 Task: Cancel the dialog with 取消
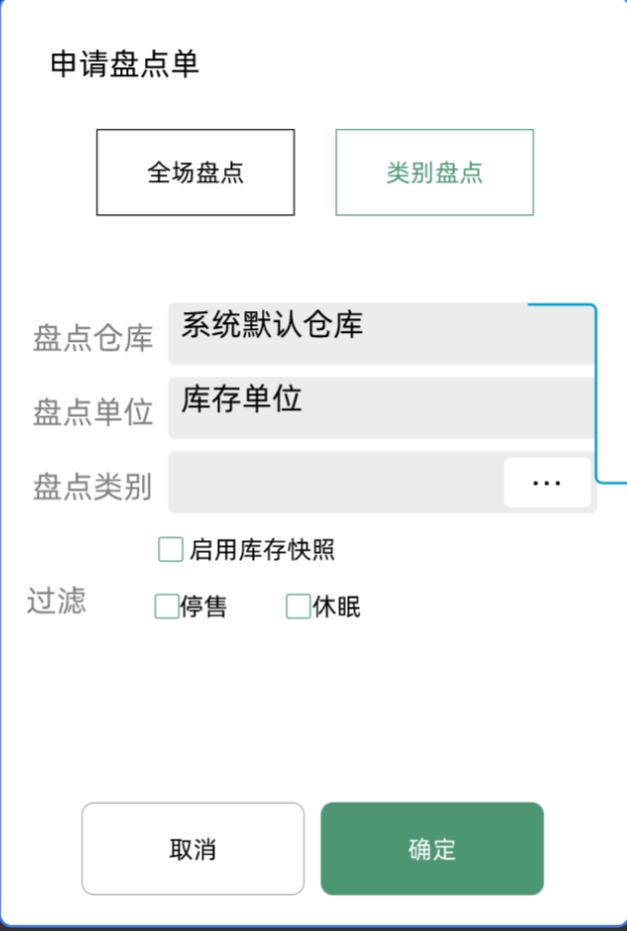pos(193,848)
